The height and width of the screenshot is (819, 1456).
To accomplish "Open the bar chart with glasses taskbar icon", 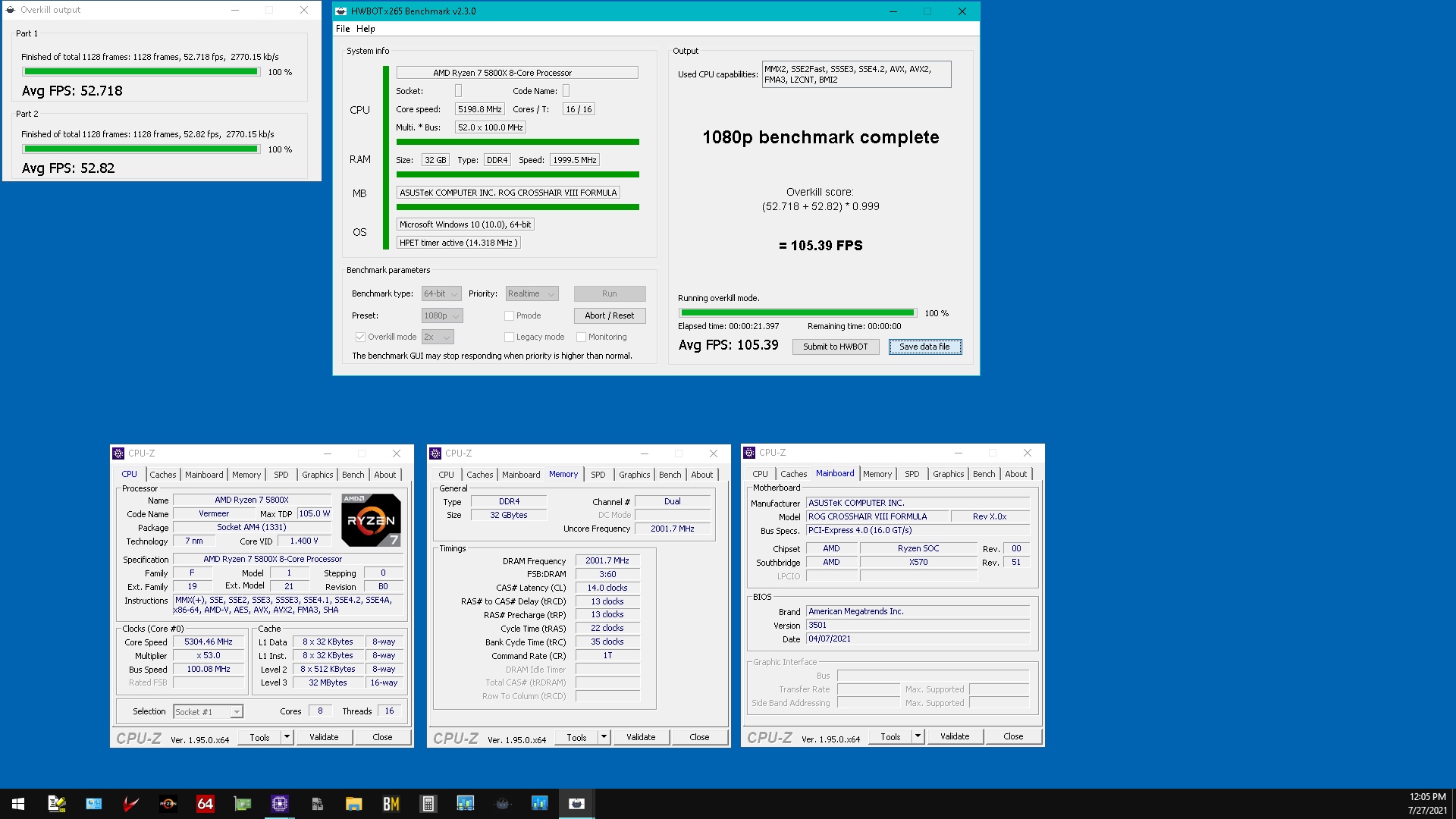I will [465, 804].
